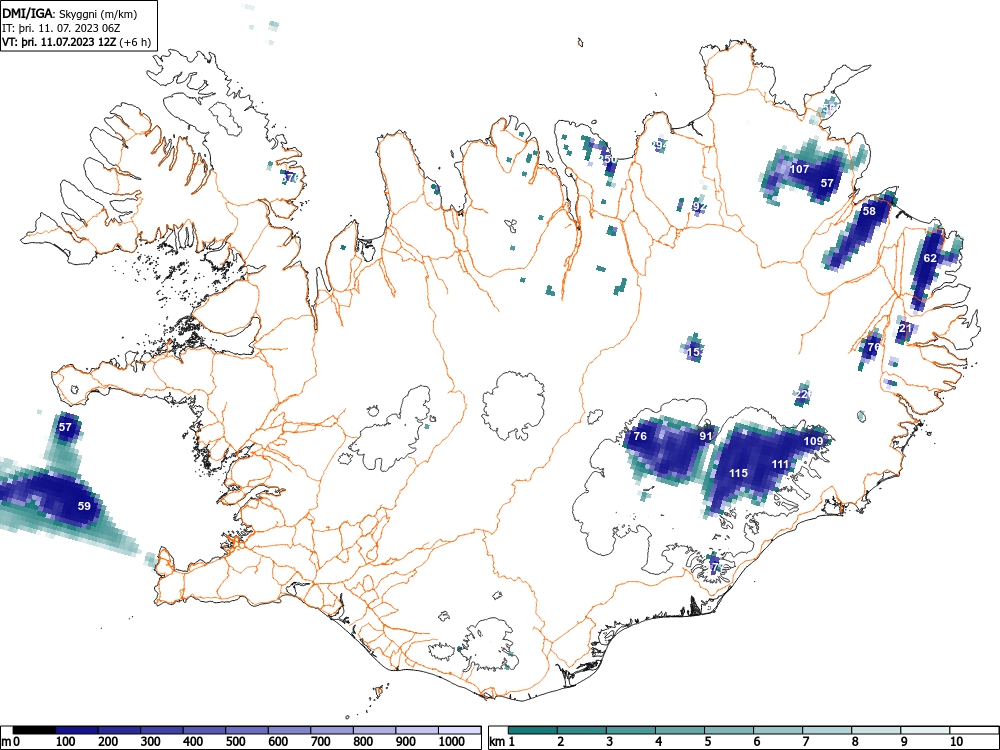Screen dimensions: 1000x750
Task: Select the 1–2 km dark teal swatch
Action: pos(533,730)
